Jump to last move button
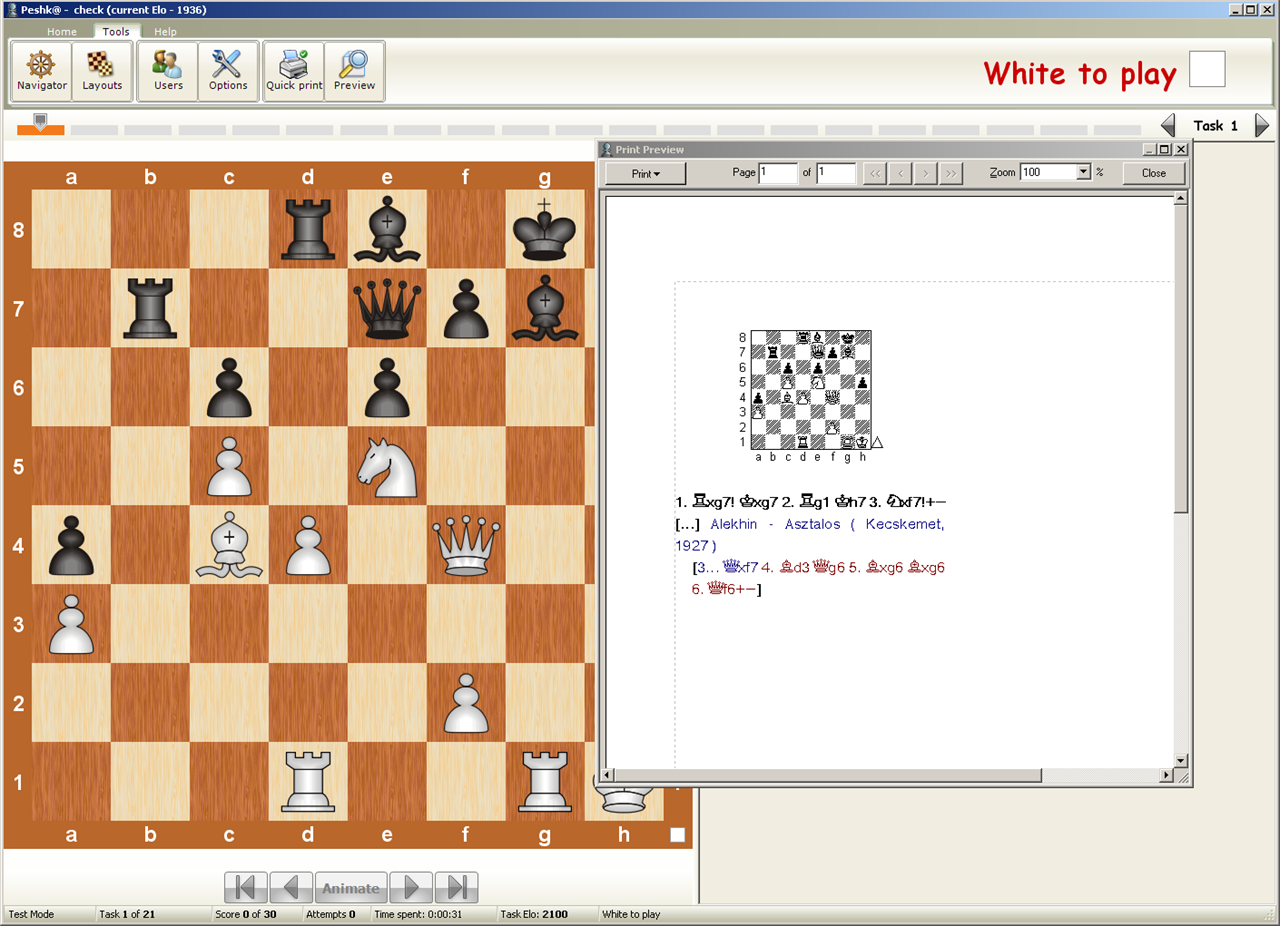The width and height of the screenshot is (1280, 926). point(457,888)
